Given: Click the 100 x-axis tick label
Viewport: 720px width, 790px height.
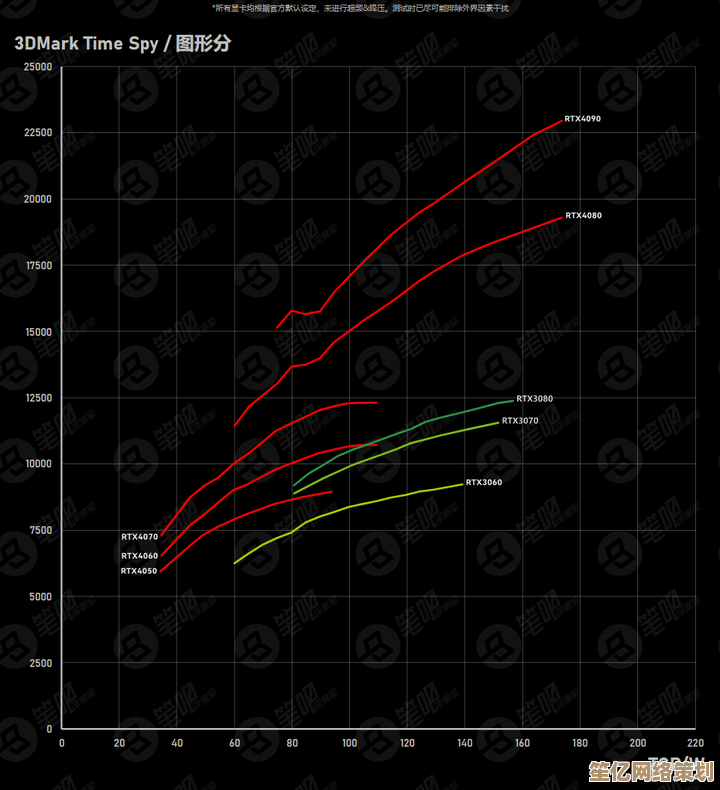Looking at the screenshot, I should [349, 743].
